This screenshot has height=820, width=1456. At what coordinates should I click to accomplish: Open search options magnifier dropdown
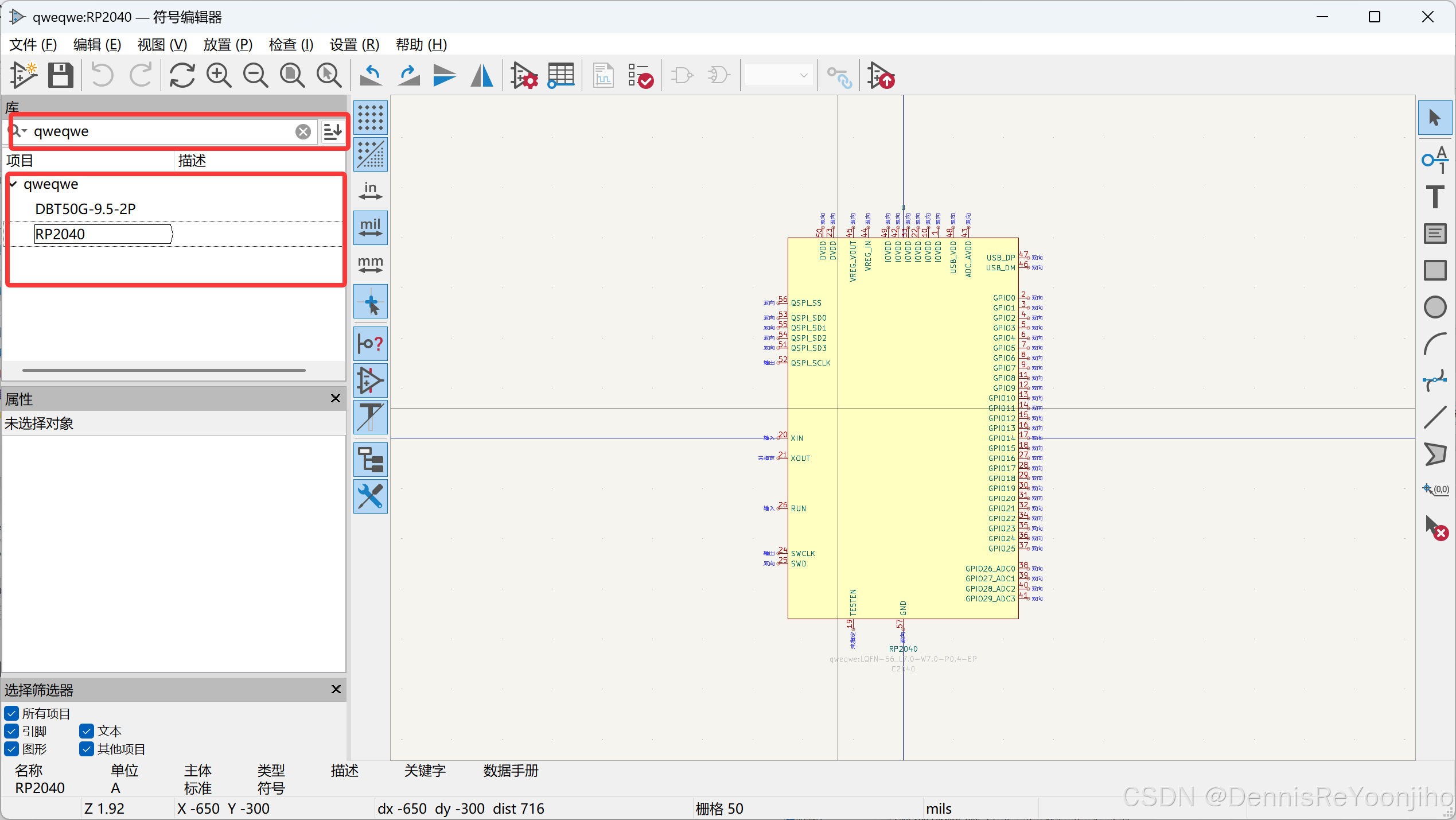18,131
